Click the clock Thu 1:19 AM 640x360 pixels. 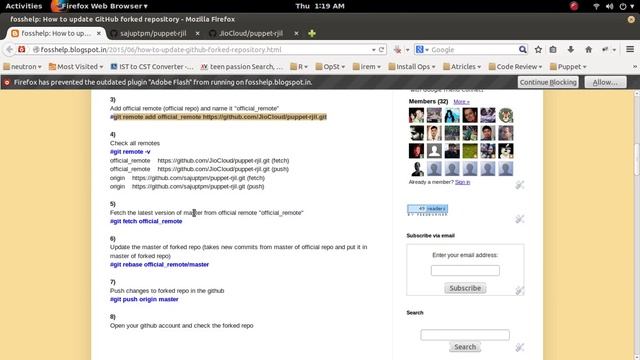tap(320, 6)
